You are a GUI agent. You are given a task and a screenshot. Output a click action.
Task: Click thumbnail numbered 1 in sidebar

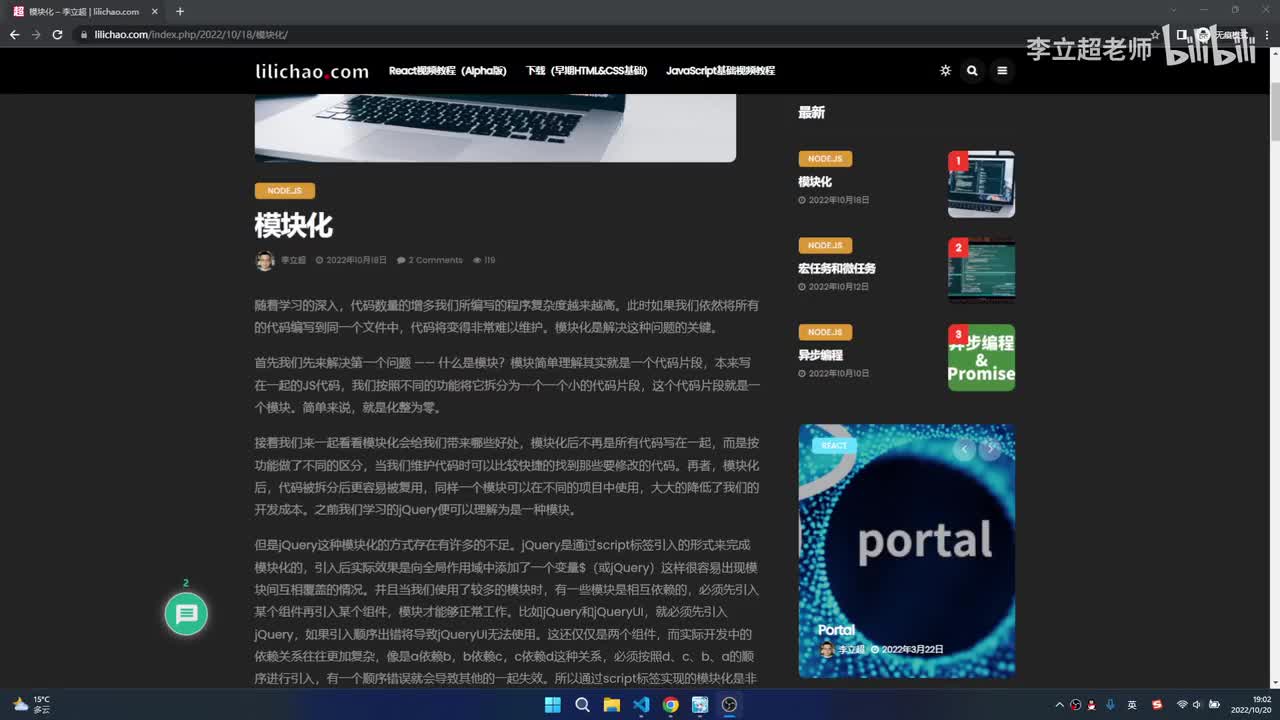(x=981, y=184)
